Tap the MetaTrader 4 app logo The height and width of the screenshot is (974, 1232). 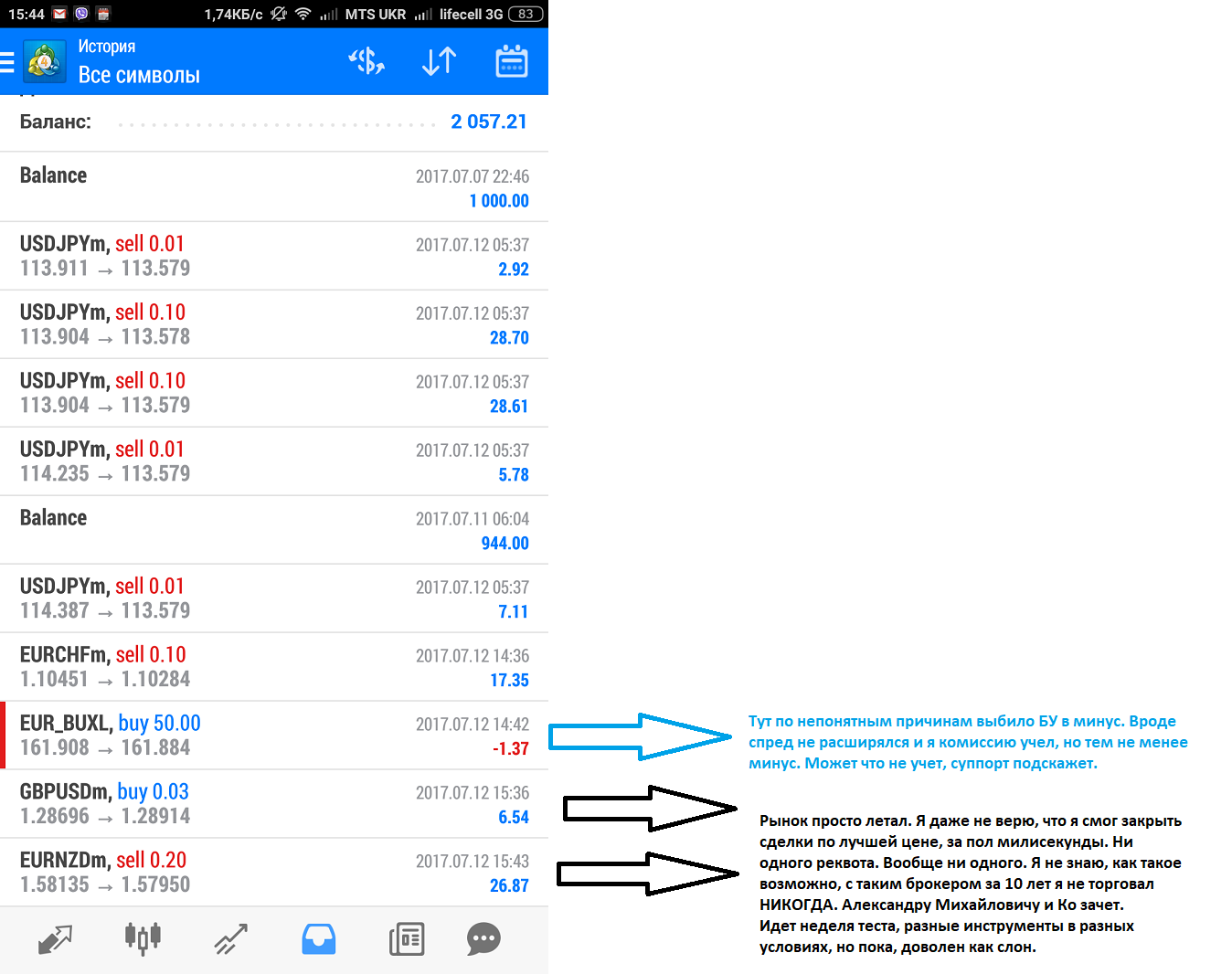[x=44, y=62]
